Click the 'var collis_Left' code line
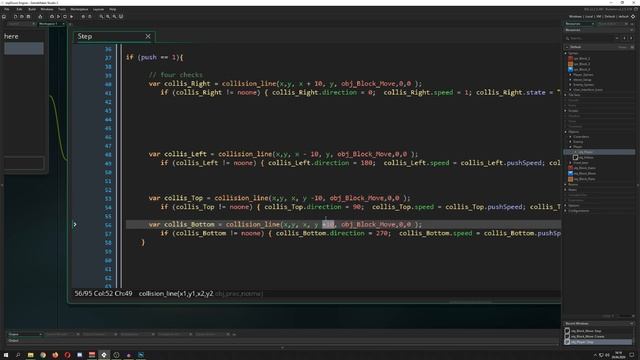The image size is (640, 360). (x=283, y=154)
